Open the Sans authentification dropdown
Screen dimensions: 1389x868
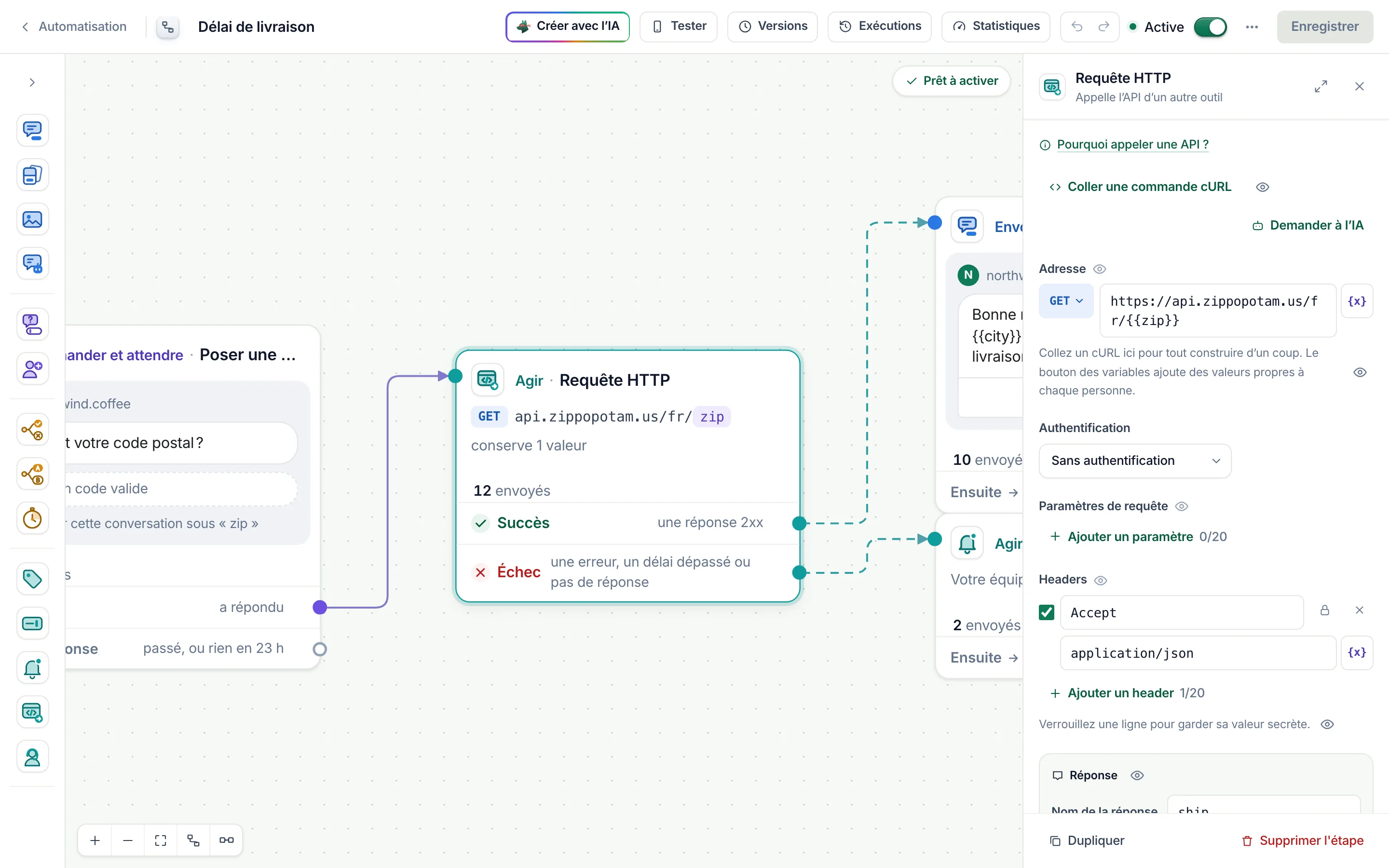point(1135,461)
